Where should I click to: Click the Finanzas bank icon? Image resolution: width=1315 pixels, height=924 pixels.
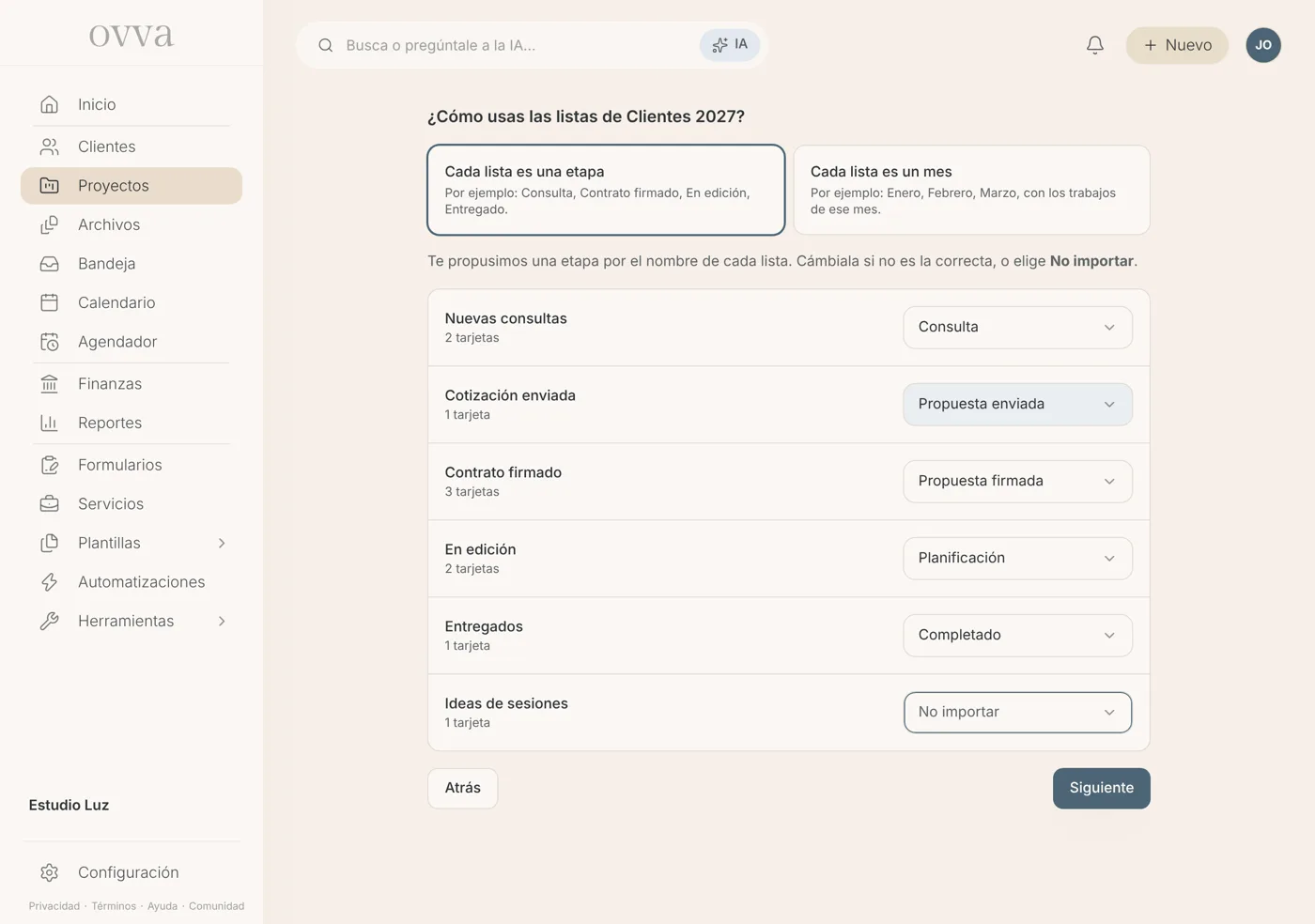50,384
